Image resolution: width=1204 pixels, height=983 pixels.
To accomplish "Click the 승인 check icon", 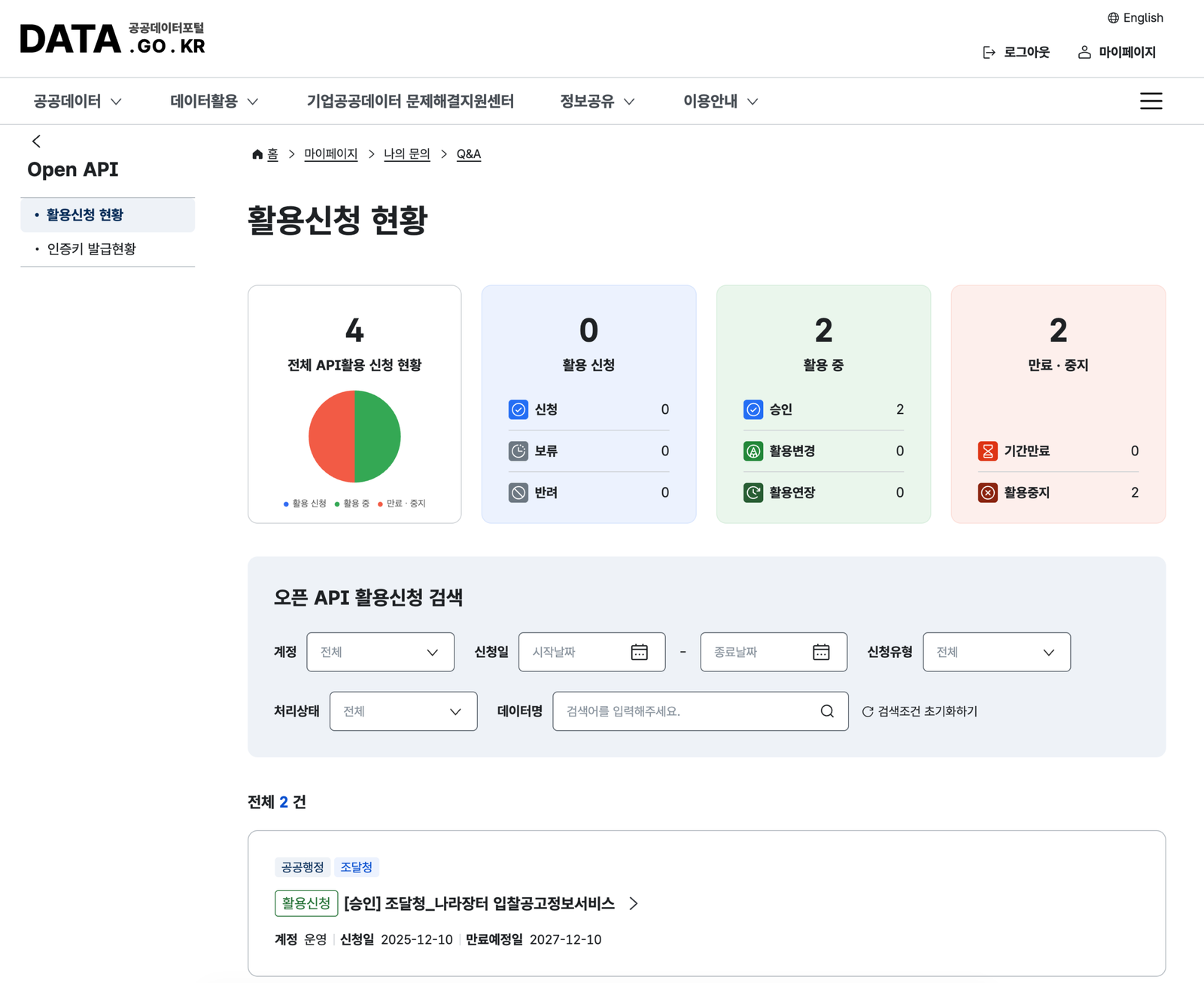I will coord(753,409).
